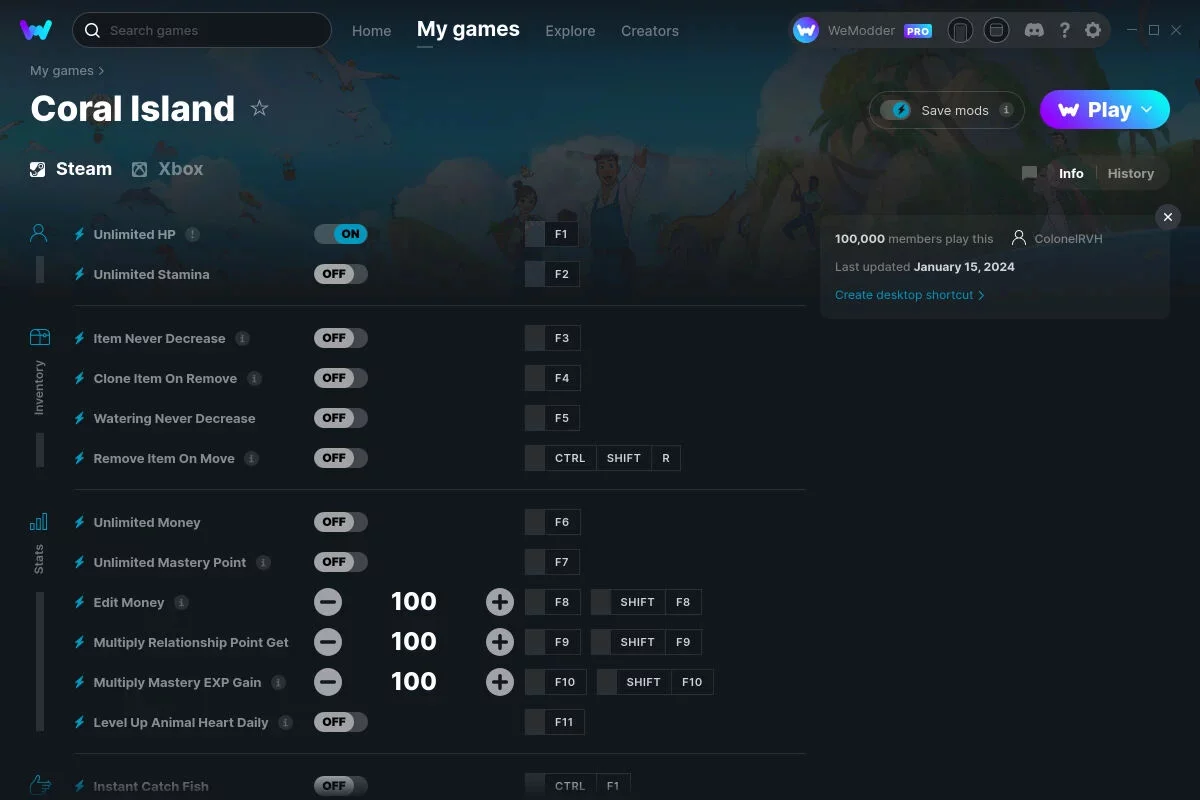This screenshot has height=800, width=1200.
Task: Open the overlay window icon in the header
Action: (996, 30)
